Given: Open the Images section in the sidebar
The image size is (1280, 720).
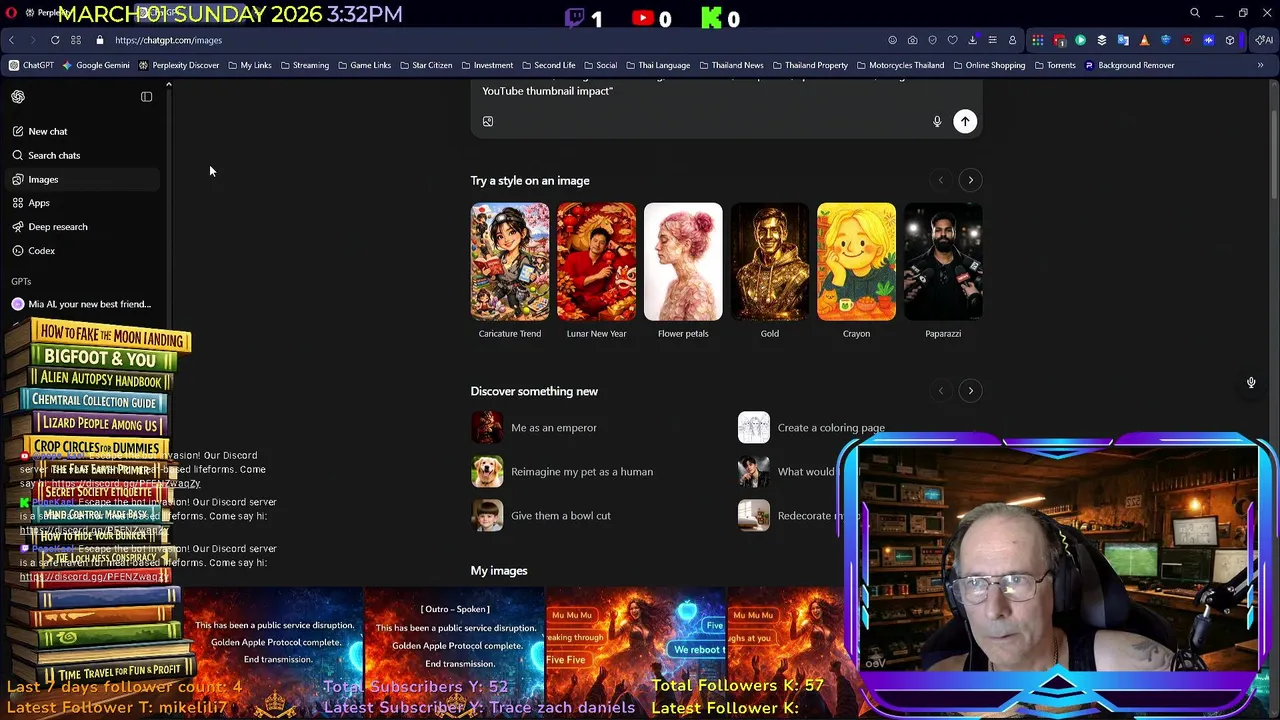Looking at the screenshot, I should click(x=80, y=179).
